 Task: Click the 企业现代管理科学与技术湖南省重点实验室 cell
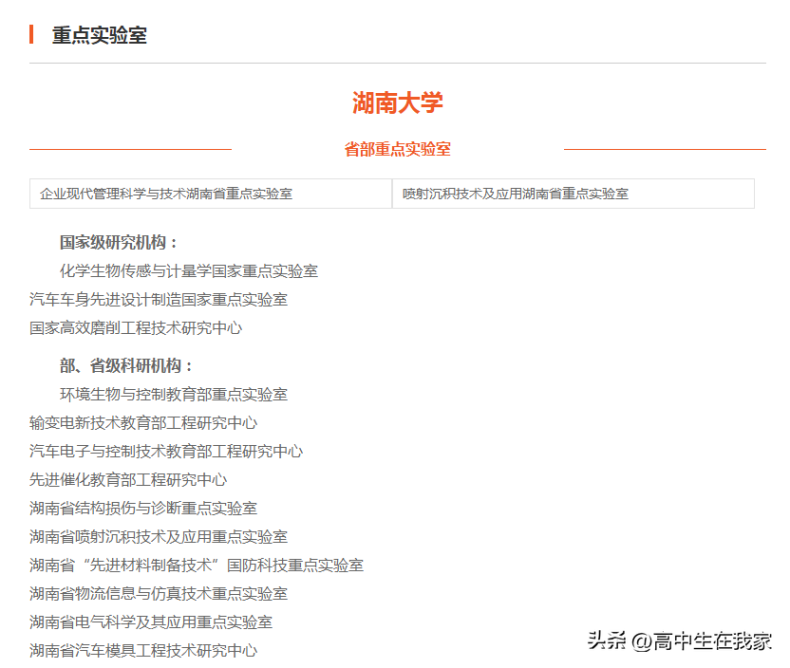tap(211, 193)
